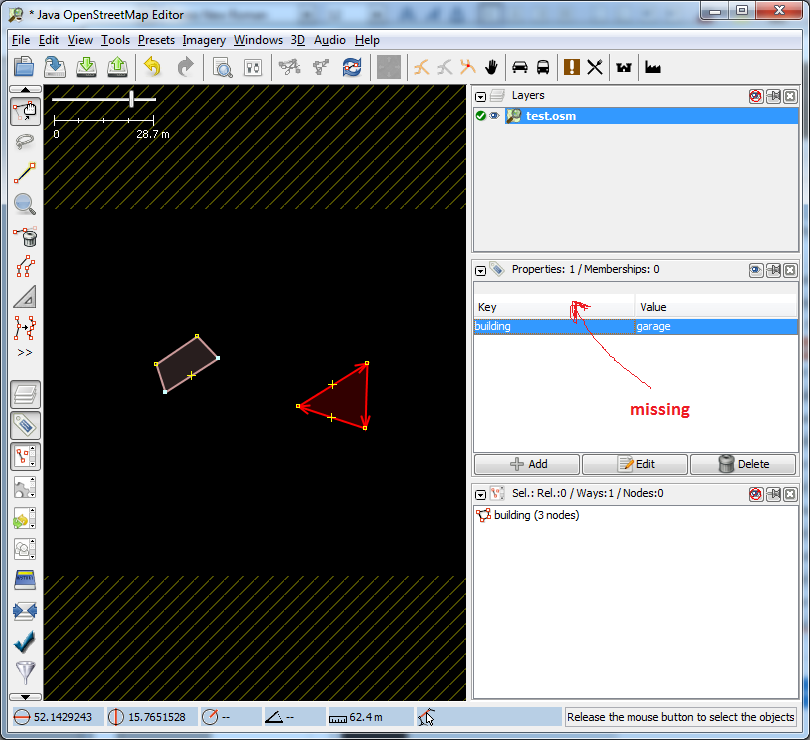Screen dimensions: 810x740
Task: Click the longitude field 15.7651528
Action: pos(152,717)
